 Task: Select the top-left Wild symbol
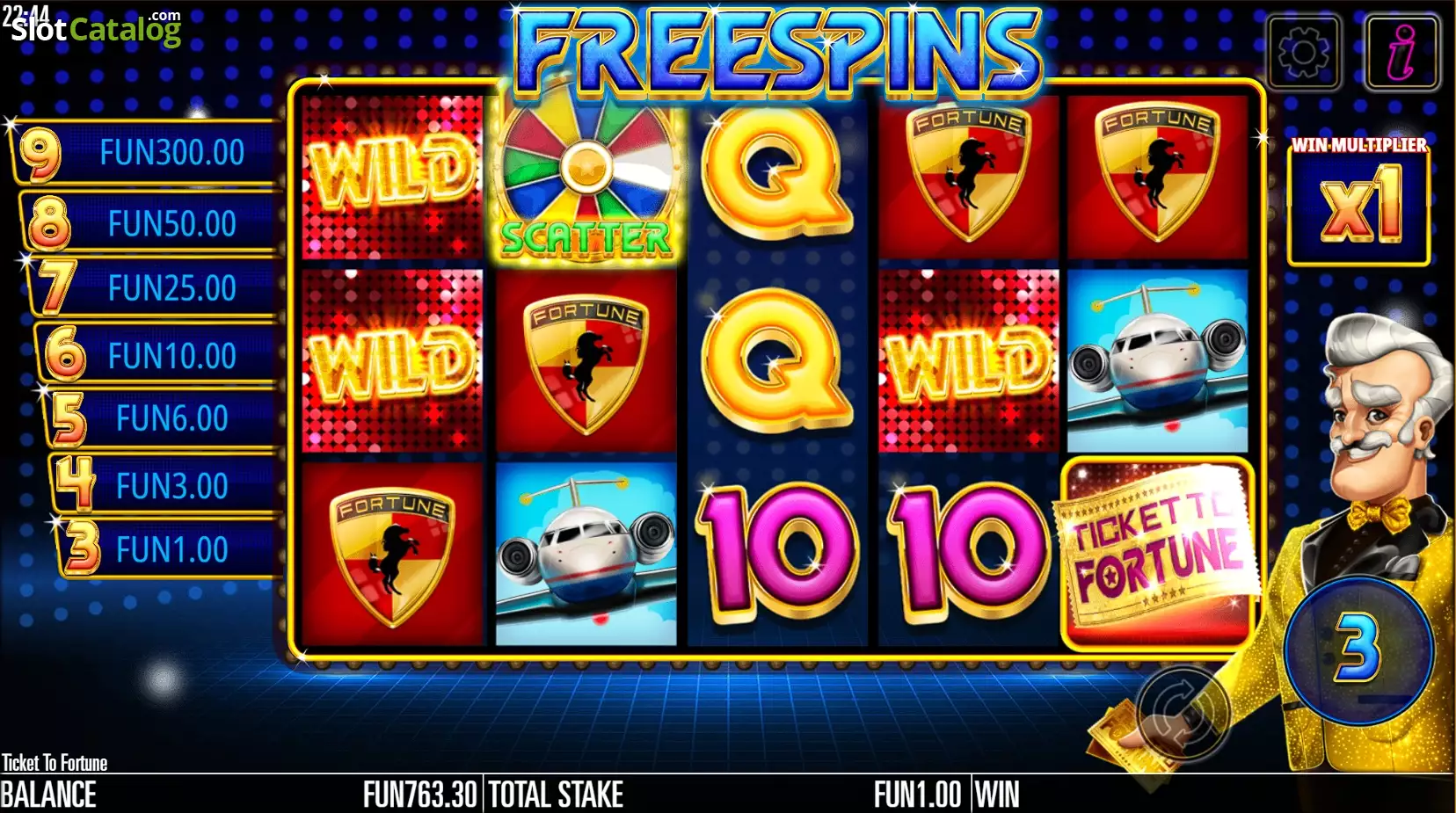coord(392,177)
